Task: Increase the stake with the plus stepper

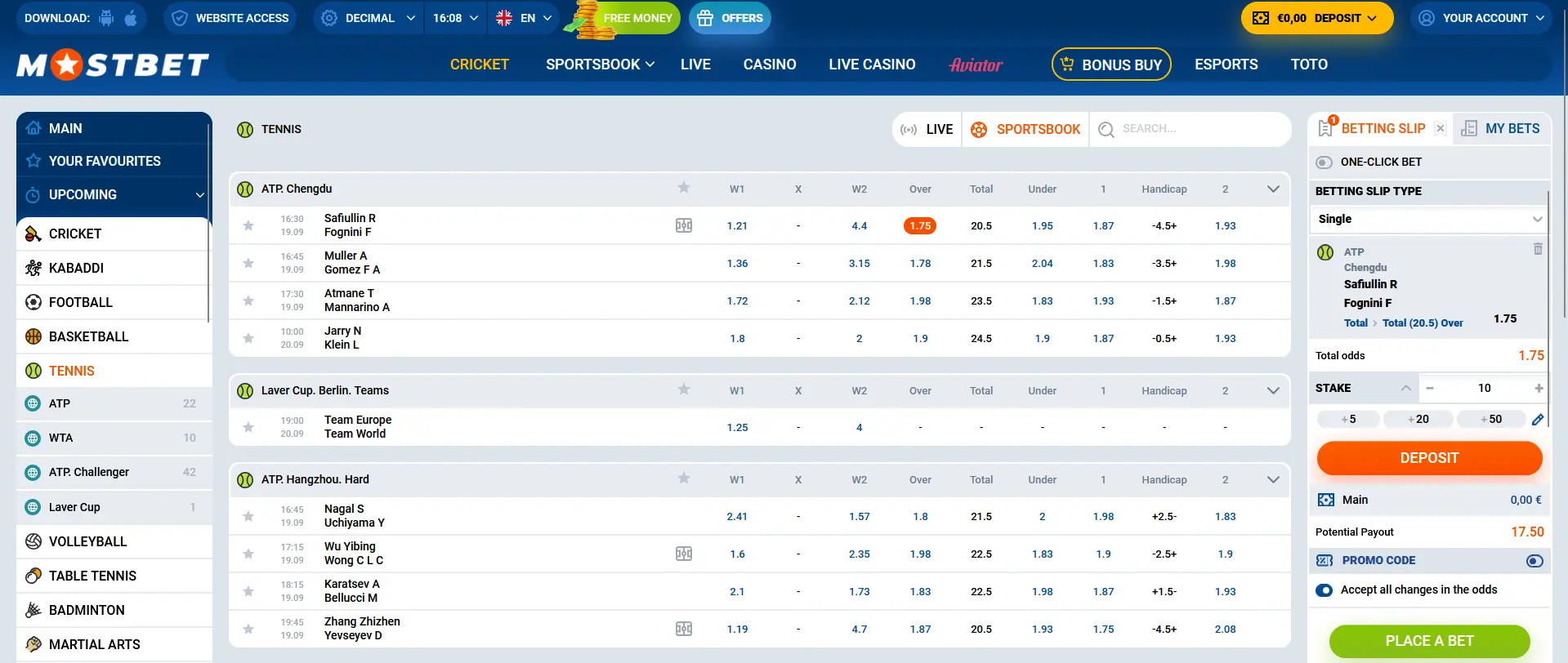Action: [x=1539, y=388]
